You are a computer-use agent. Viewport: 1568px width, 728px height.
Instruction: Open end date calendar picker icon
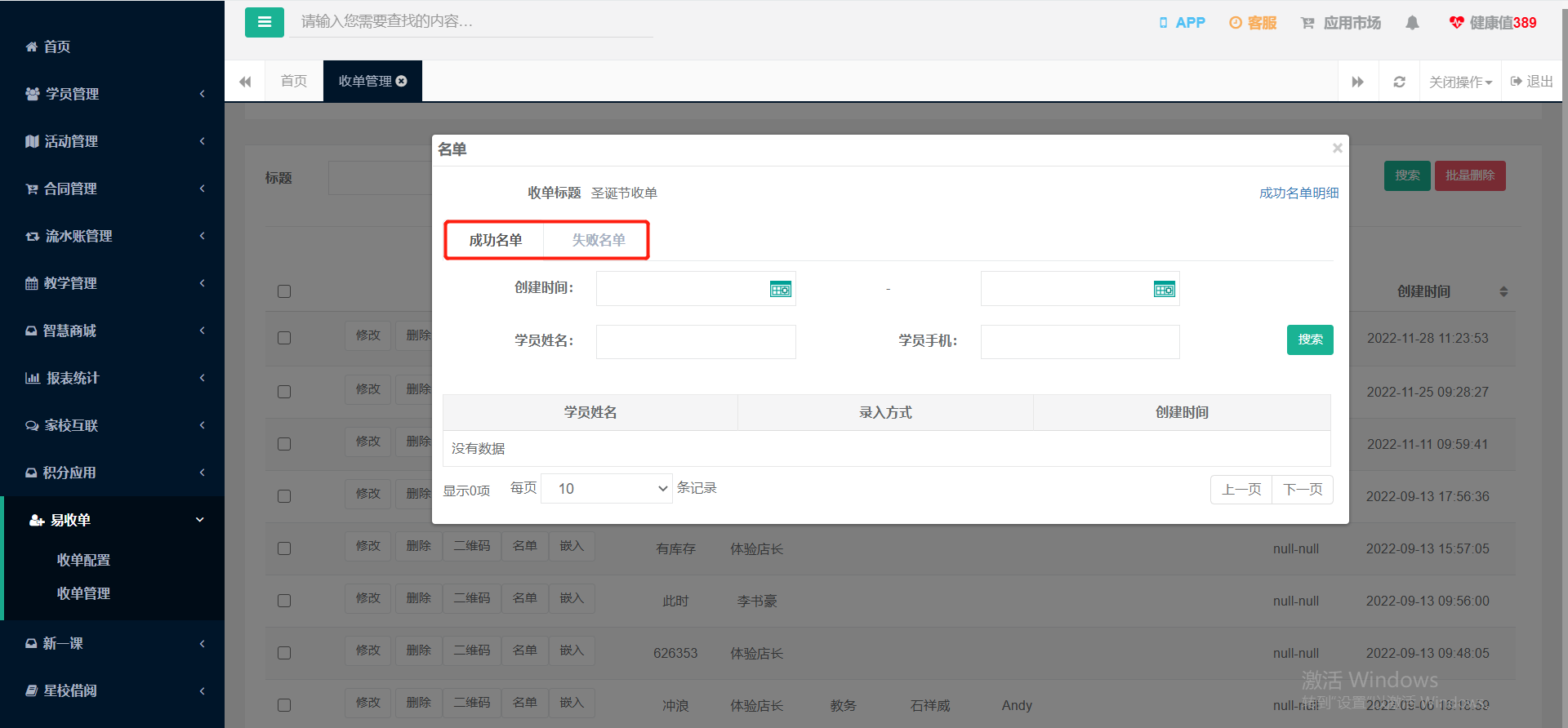(x=1165, y=289)
